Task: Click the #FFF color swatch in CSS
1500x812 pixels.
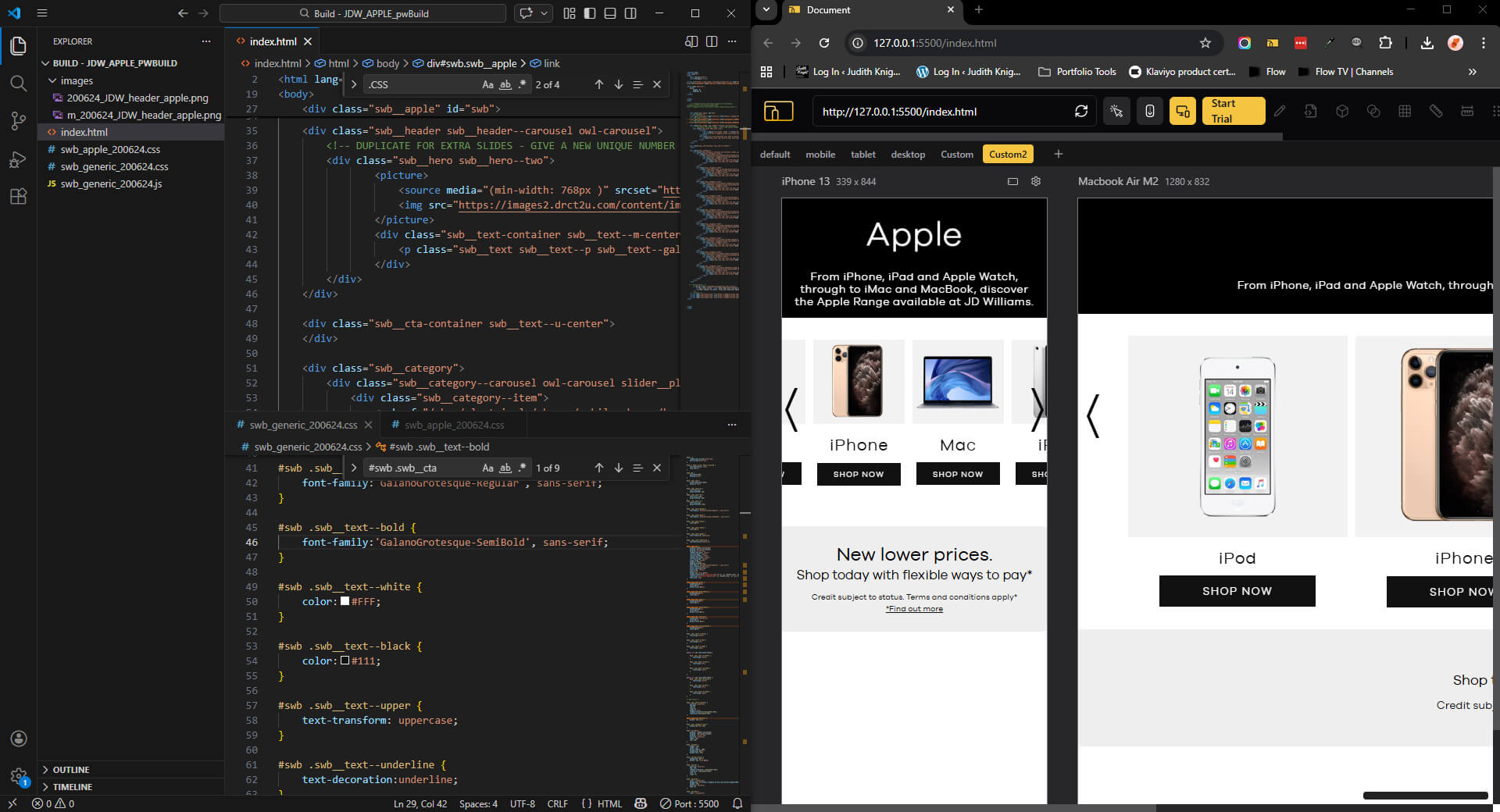Action: point(345,601)
